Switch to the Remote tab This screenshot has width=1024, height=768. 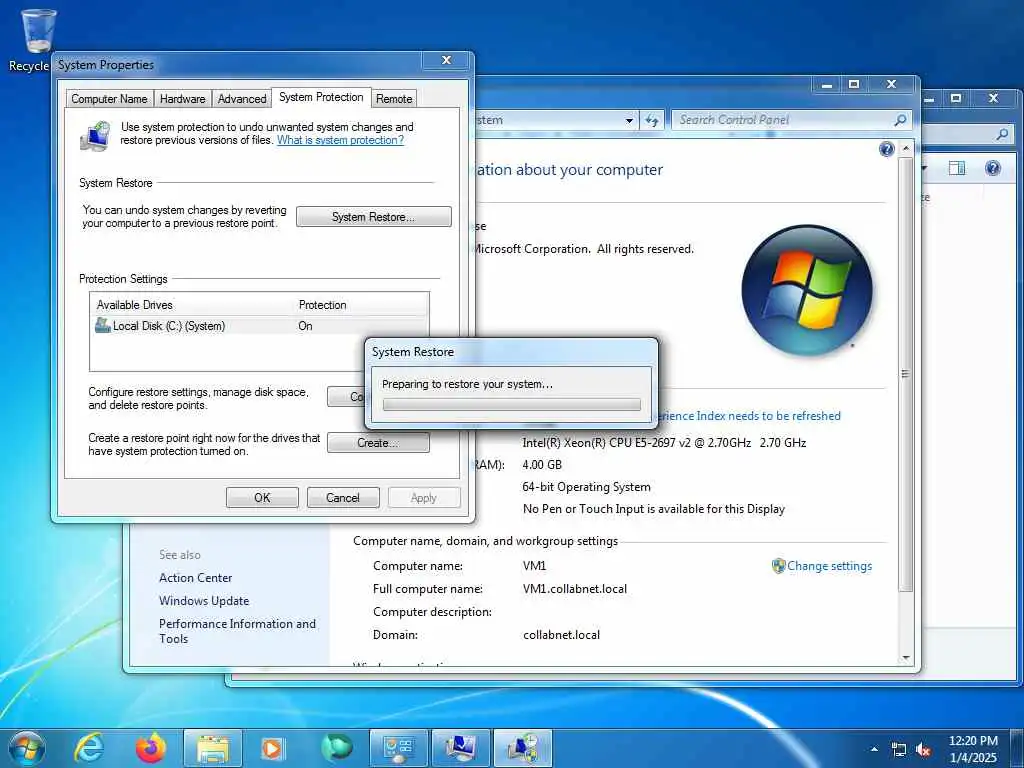click(394, 99)
